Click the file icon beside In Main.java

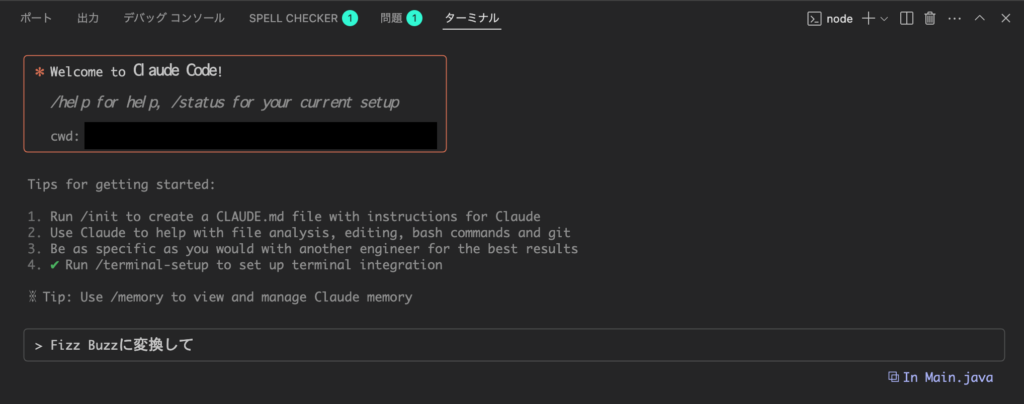(x=893, y=377)
